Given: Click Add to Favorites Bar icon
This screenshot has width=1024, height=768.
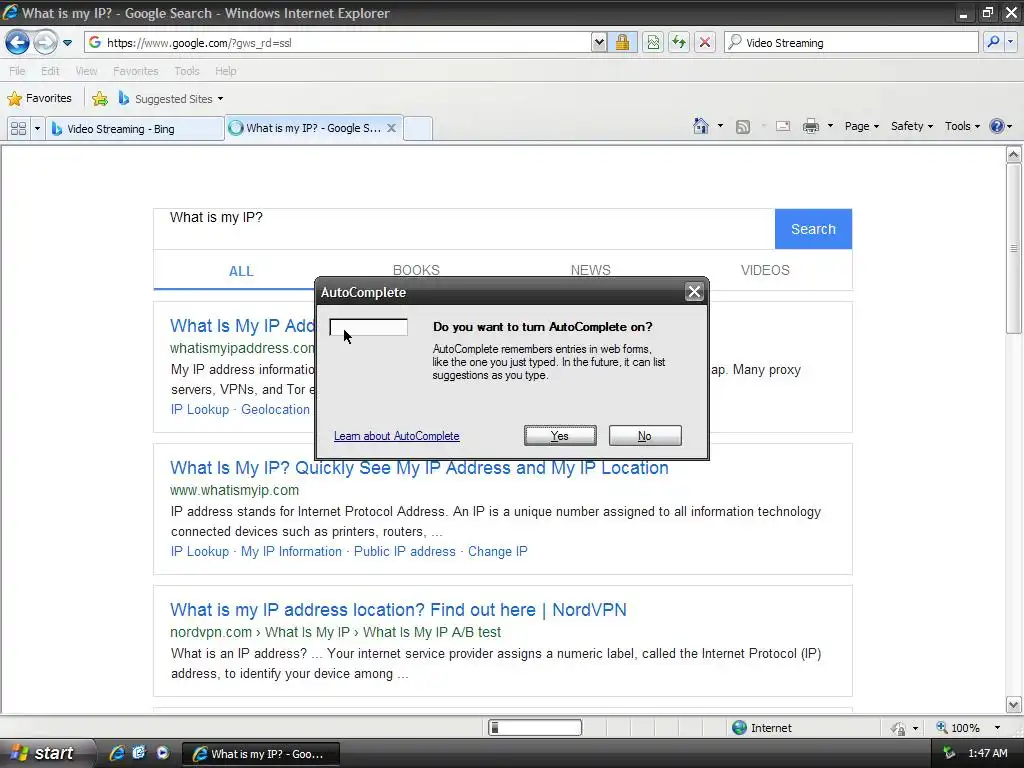Looking at the screenshot, I should click(x=100, y=99).
